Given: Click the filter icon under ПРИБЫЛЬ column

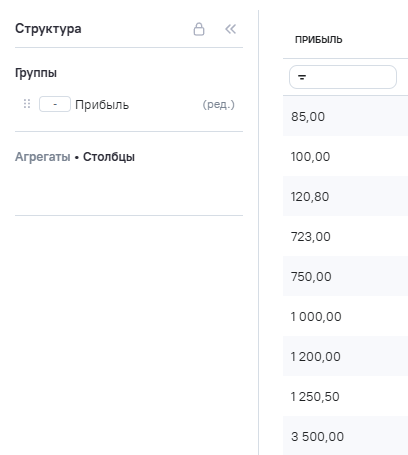Looking at the screenshot, I should (302, 77).
